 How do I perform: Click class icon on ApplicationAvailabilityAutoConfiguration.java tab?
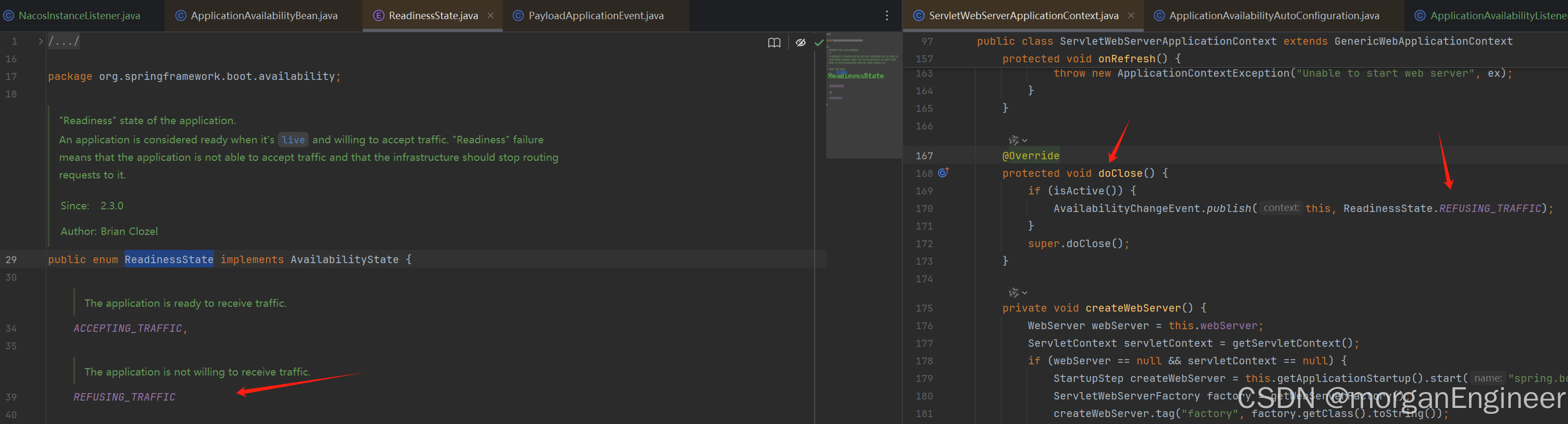(1159, 16)
